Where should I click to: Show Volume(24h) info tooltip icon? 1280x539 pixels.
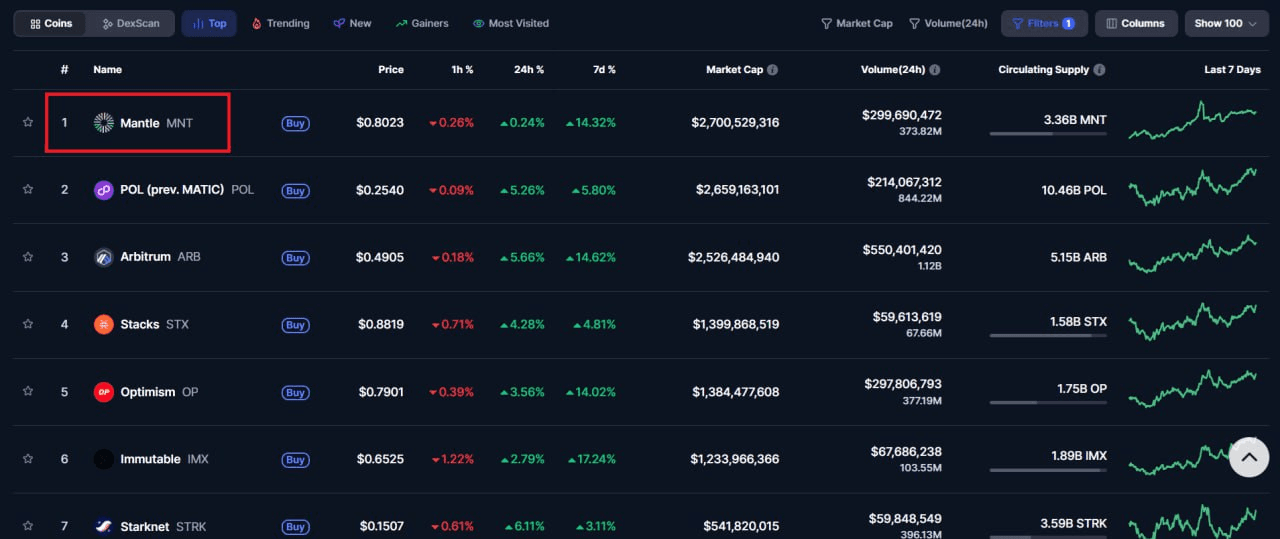(x=934, y=70)
